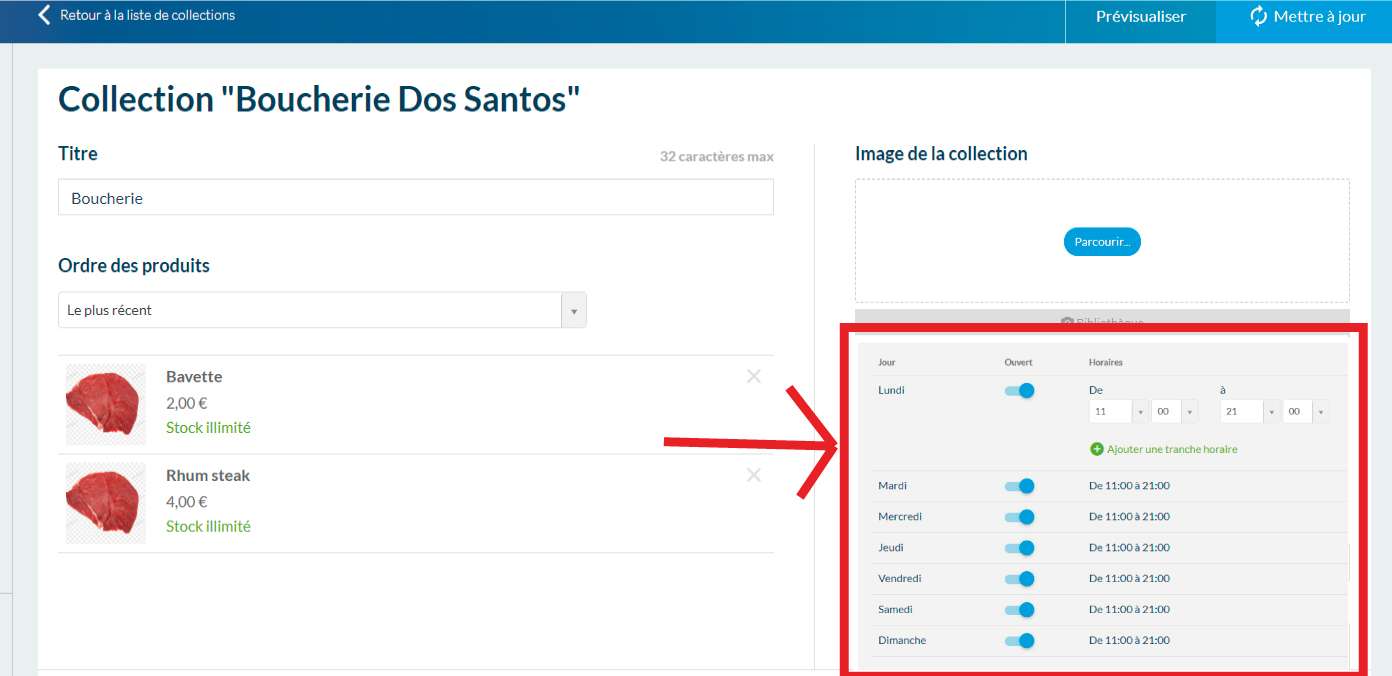Click the Lundi day label
This screenshot has width=1392, height=676.
pos(891,390)
